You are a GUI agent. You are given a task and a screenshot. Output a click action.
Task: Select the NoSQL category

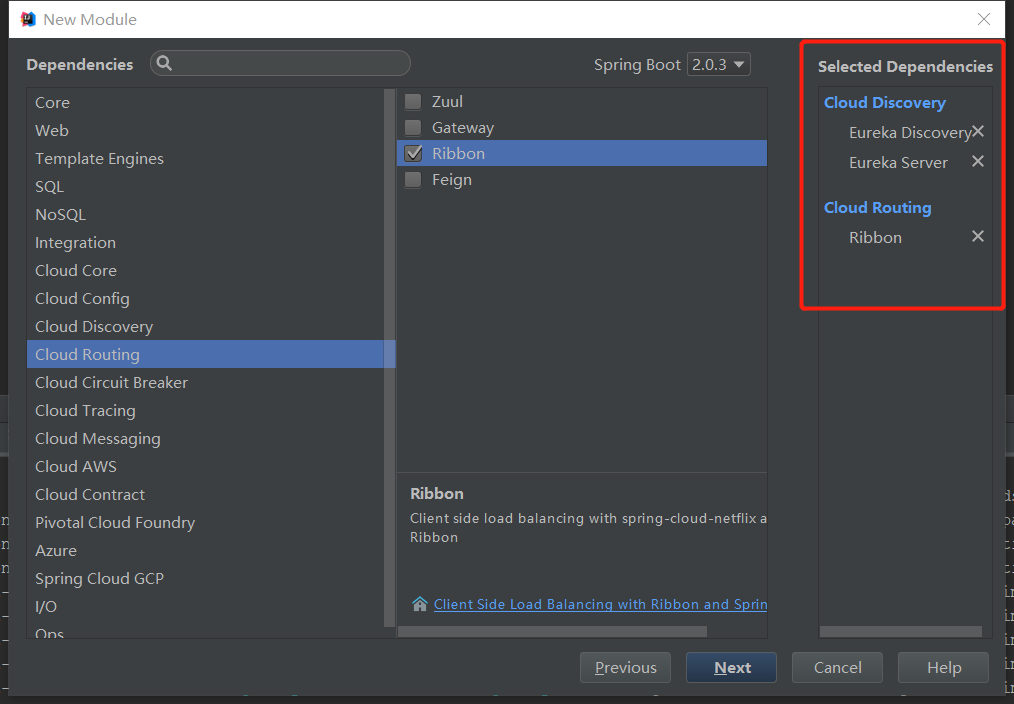pyautogui.click(x=206, y=215)
